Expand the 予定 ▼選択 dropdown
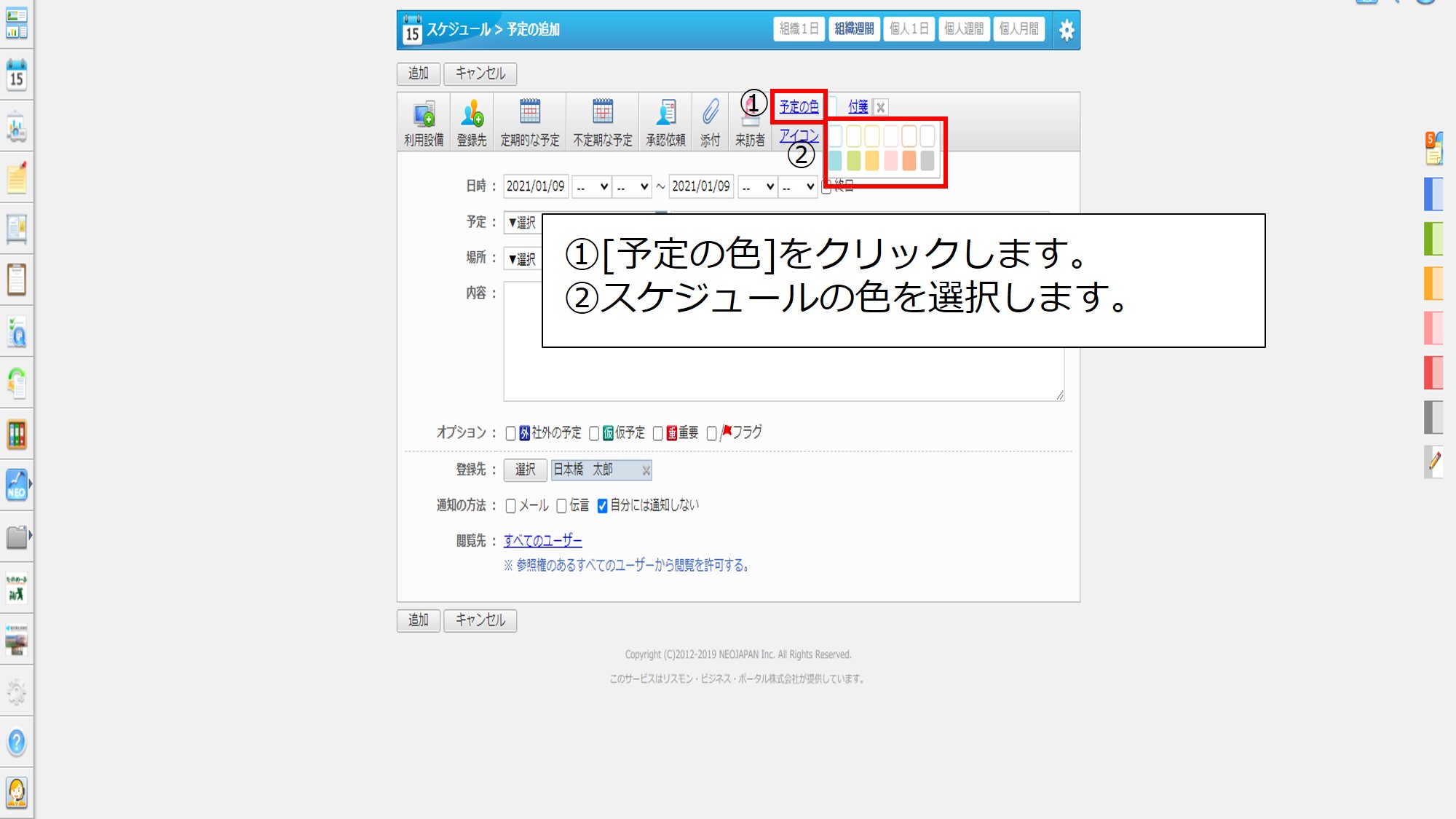 tap(522, 222)
